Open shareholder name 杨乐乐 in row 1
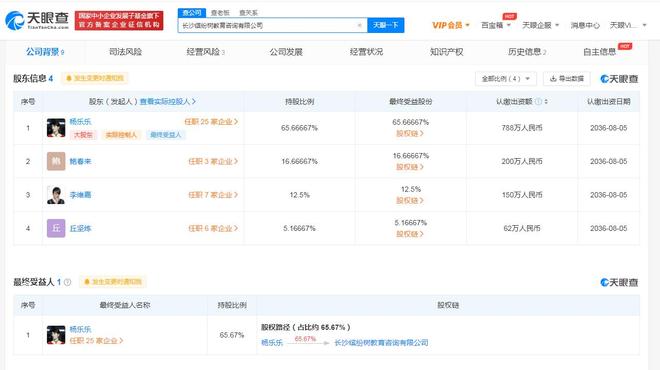 point(80,122)
